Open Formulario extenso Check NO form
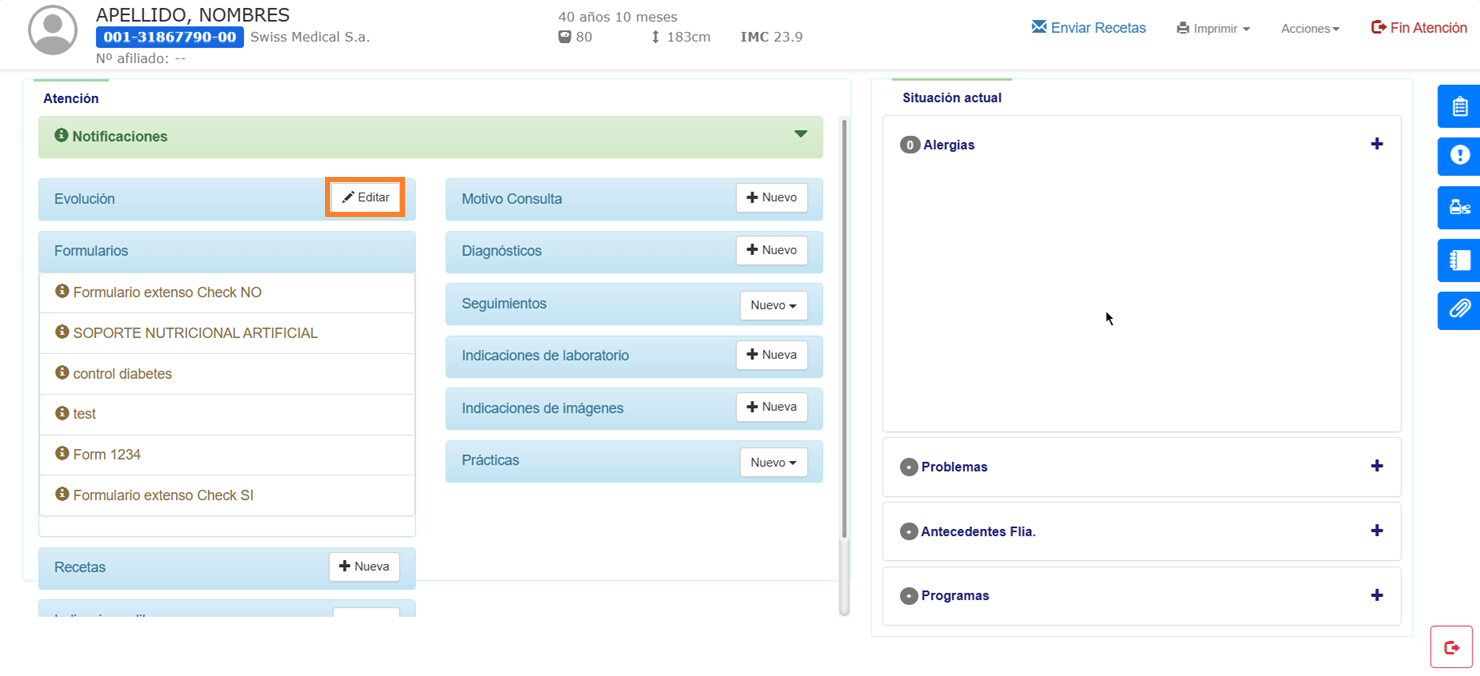The width and height of the screenshot is (1480, 676). (x=227, y=292)
